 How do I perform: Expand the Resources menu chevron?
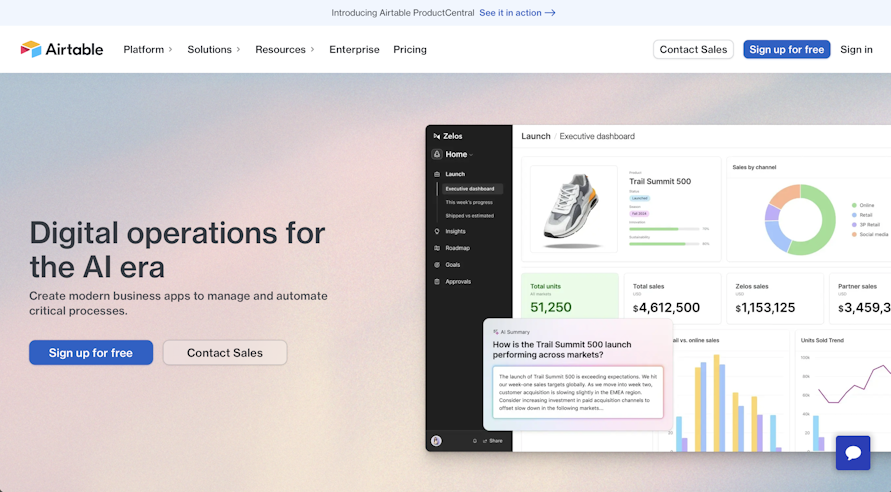coord(312,49)
